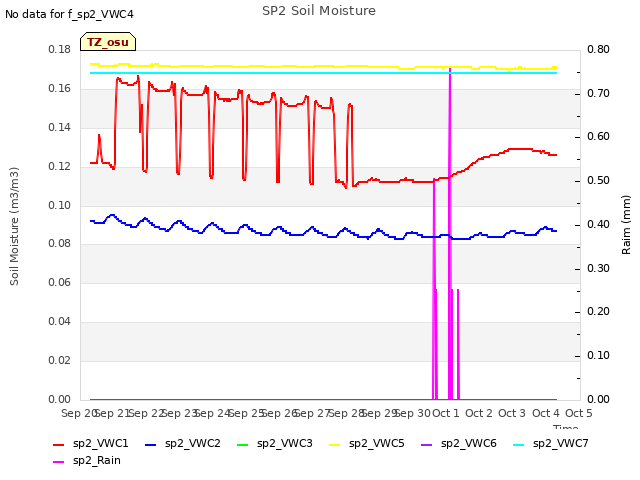The height and width of the screenshot is (480, 640).
Task: Click the Oct 3 x-axis tick label
Action: (512, 413)
